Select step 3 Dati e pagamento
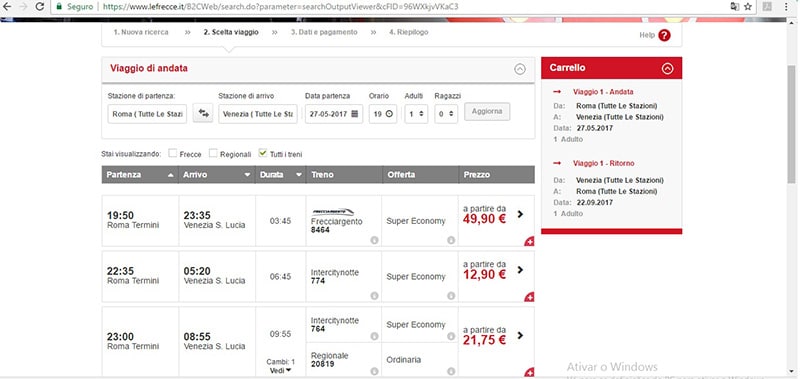The image size is (800, 379). tap(324, 32)
